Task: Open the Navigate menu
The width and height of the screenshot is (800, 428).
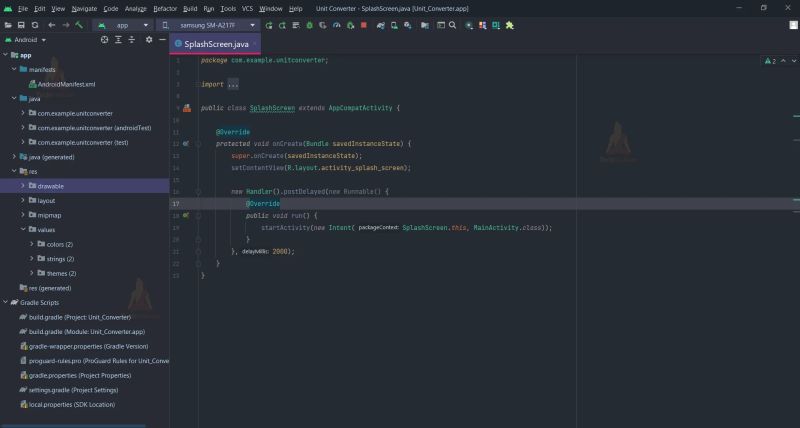Action: (84, 9)
